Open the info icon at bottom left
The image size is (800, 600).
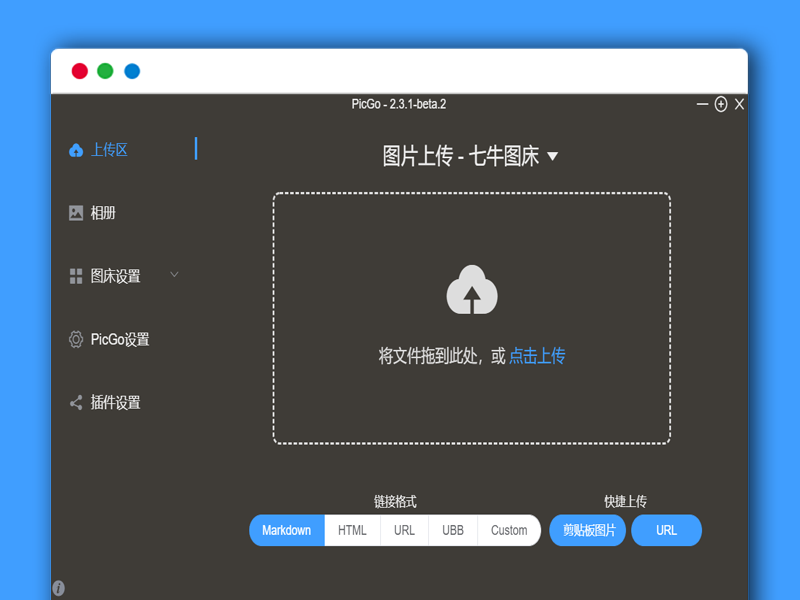tap(59, 588)
